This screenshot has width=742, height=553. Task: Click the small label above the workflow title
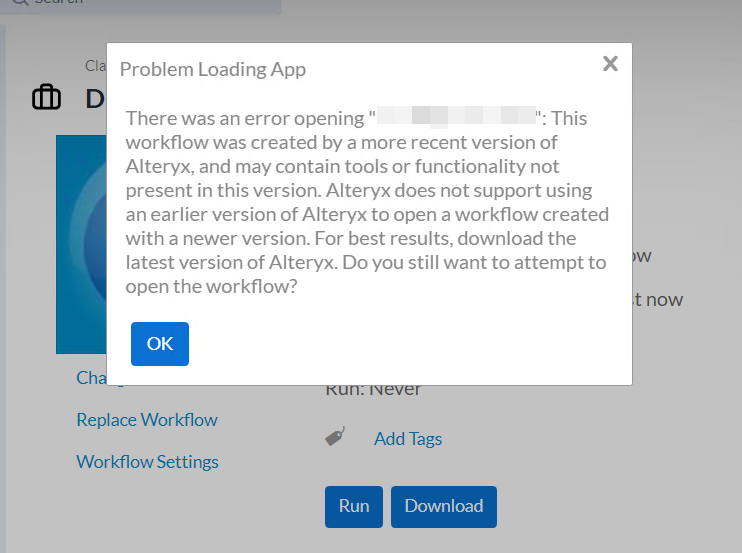(95, 66)
